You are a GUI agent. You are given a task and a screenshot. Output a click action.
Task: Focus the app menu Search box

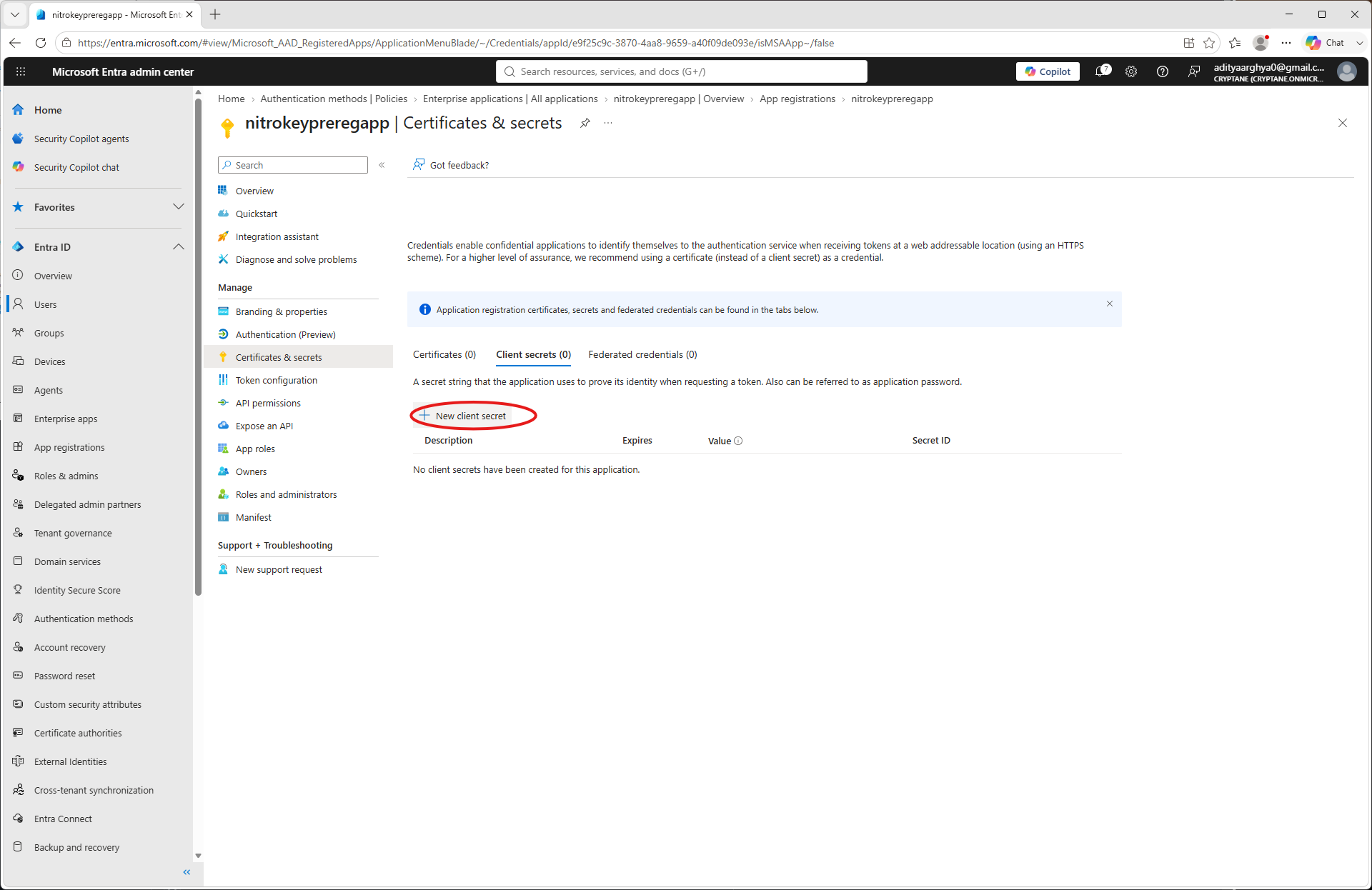point(293,165)
